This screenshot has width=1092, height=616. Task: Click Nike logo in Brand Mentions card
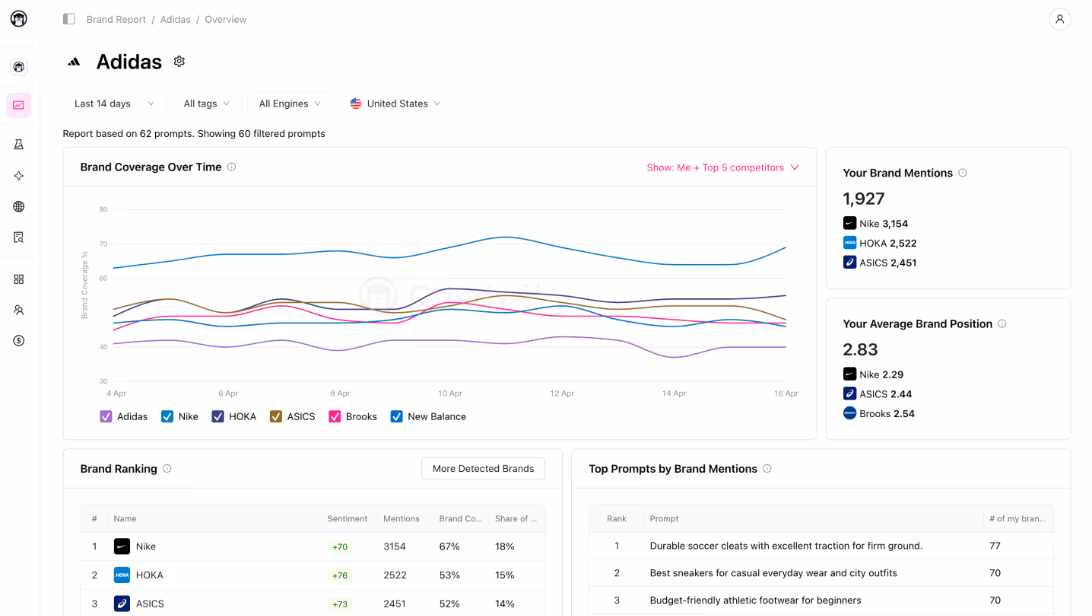click(850, 223)
